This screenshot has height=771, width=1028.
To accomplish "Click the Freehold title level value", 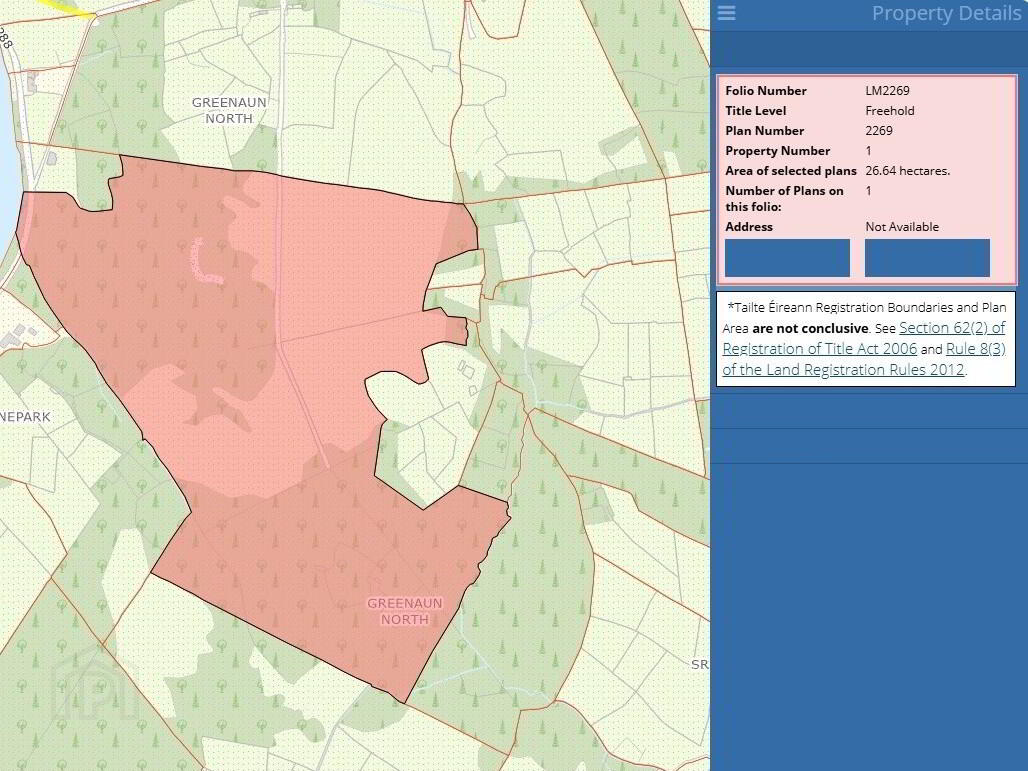I will 889,111.
